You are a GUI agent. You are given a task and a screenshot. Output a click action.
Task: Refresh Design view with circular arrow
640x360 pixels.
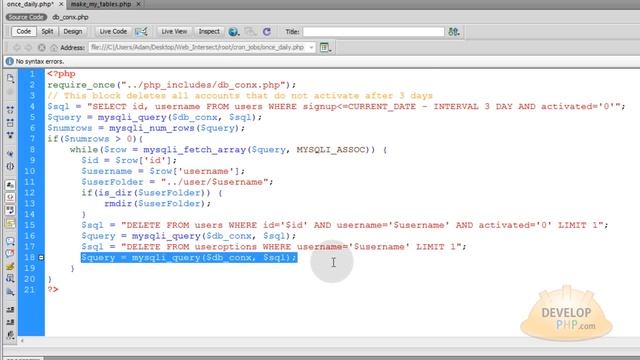[x=267, y=31]
